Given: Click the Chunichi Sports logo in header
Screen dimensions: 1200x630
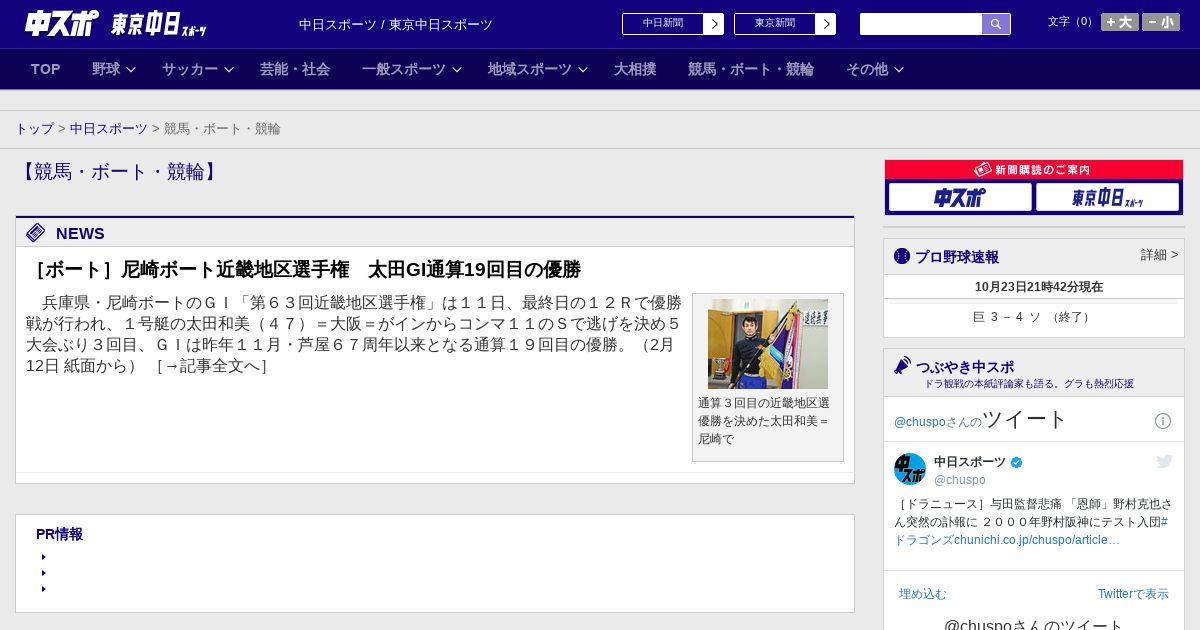Looking at the screenshot, I should coord(62,23).
